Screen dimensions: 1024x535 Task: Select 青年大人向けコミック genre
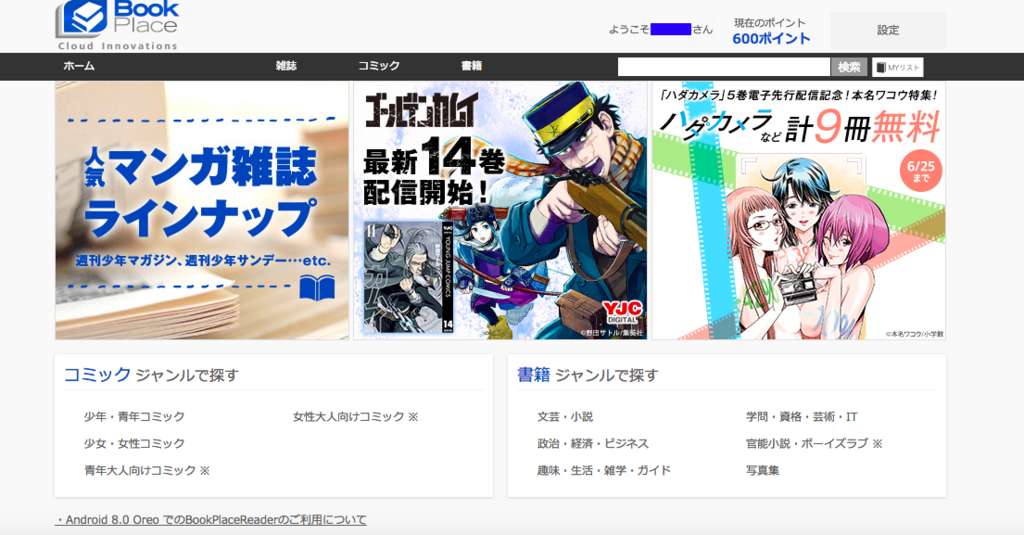[x=147, y=470]
